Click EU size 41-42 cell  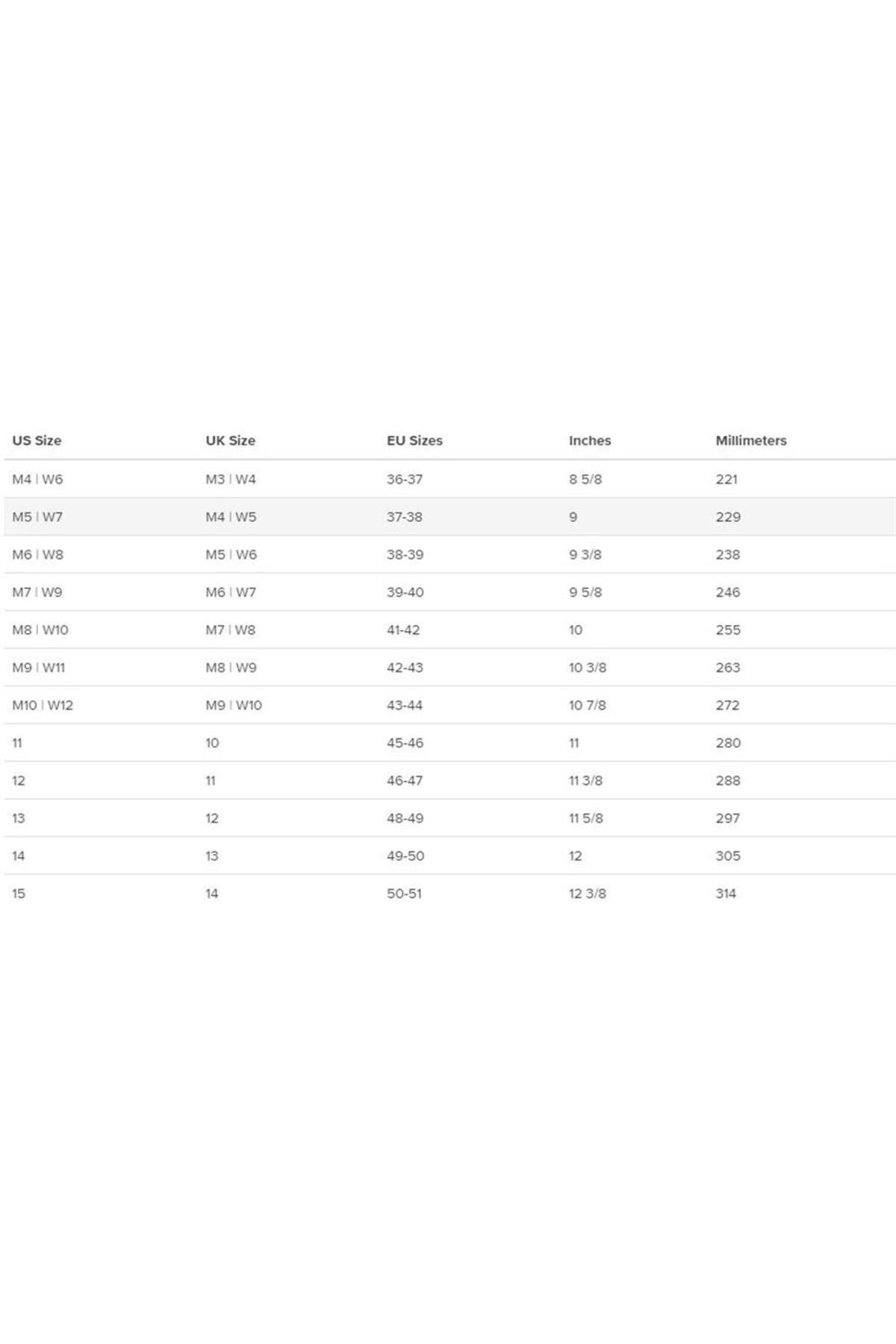coord(403,630)
